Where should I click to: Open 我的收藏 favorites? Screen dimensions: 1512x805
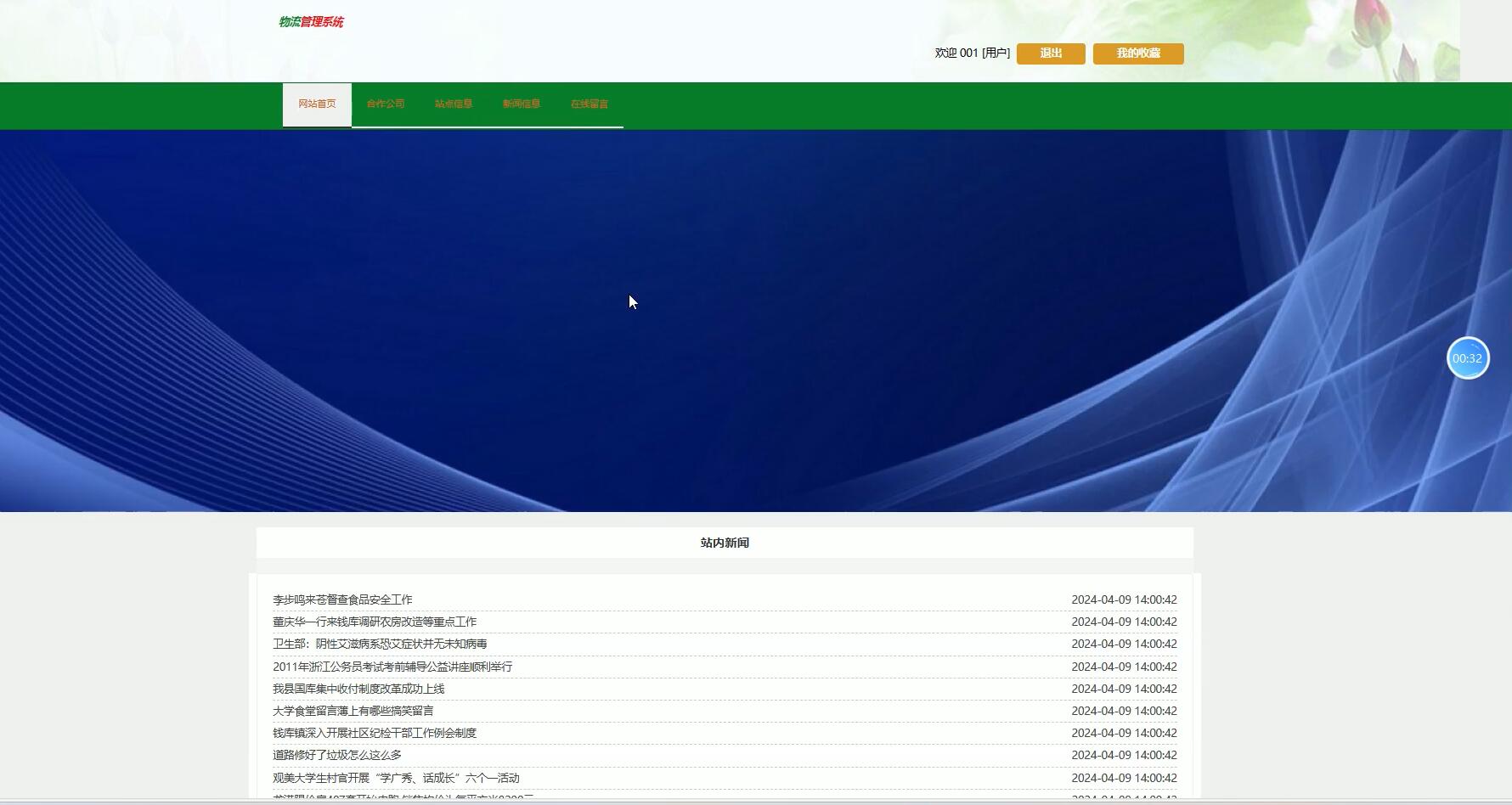1138,53
